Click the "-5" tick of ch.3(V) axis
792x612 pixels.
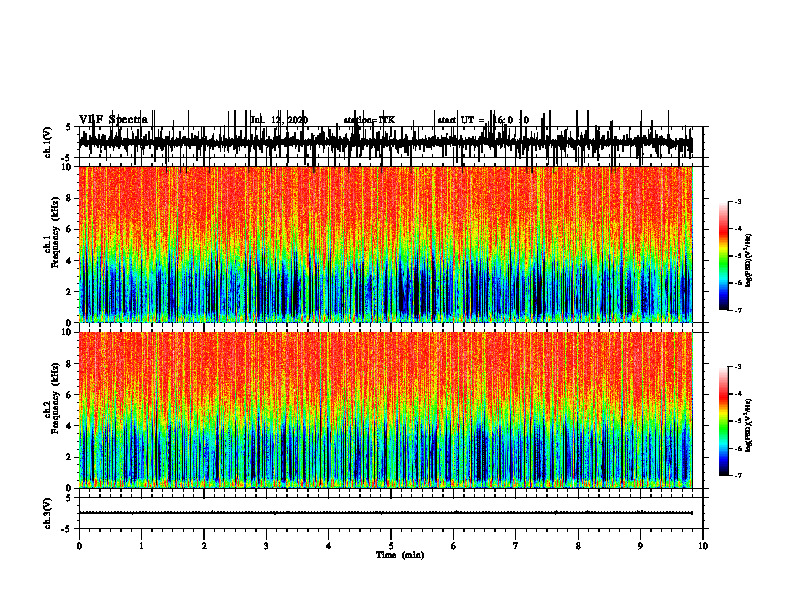click(x=67, y=529)
